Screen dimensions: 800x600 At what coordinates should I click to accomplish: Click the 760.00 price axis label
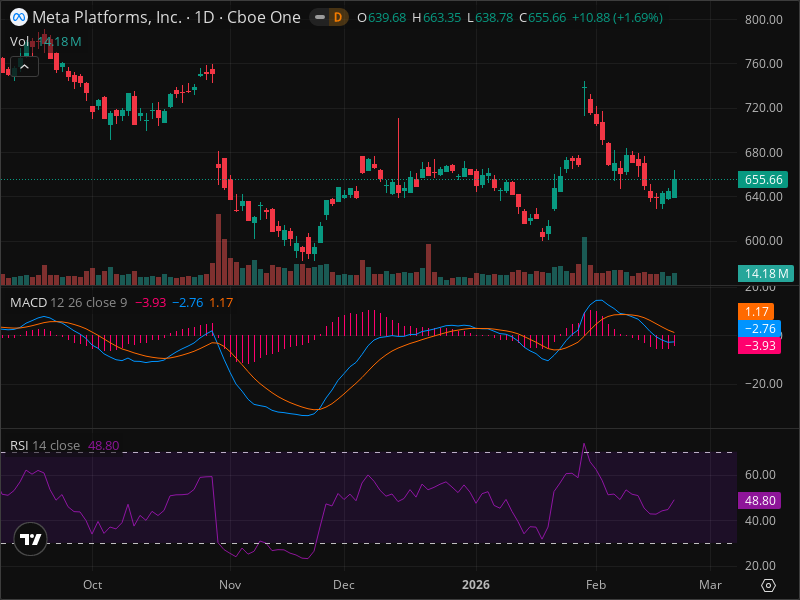[763, 64]
